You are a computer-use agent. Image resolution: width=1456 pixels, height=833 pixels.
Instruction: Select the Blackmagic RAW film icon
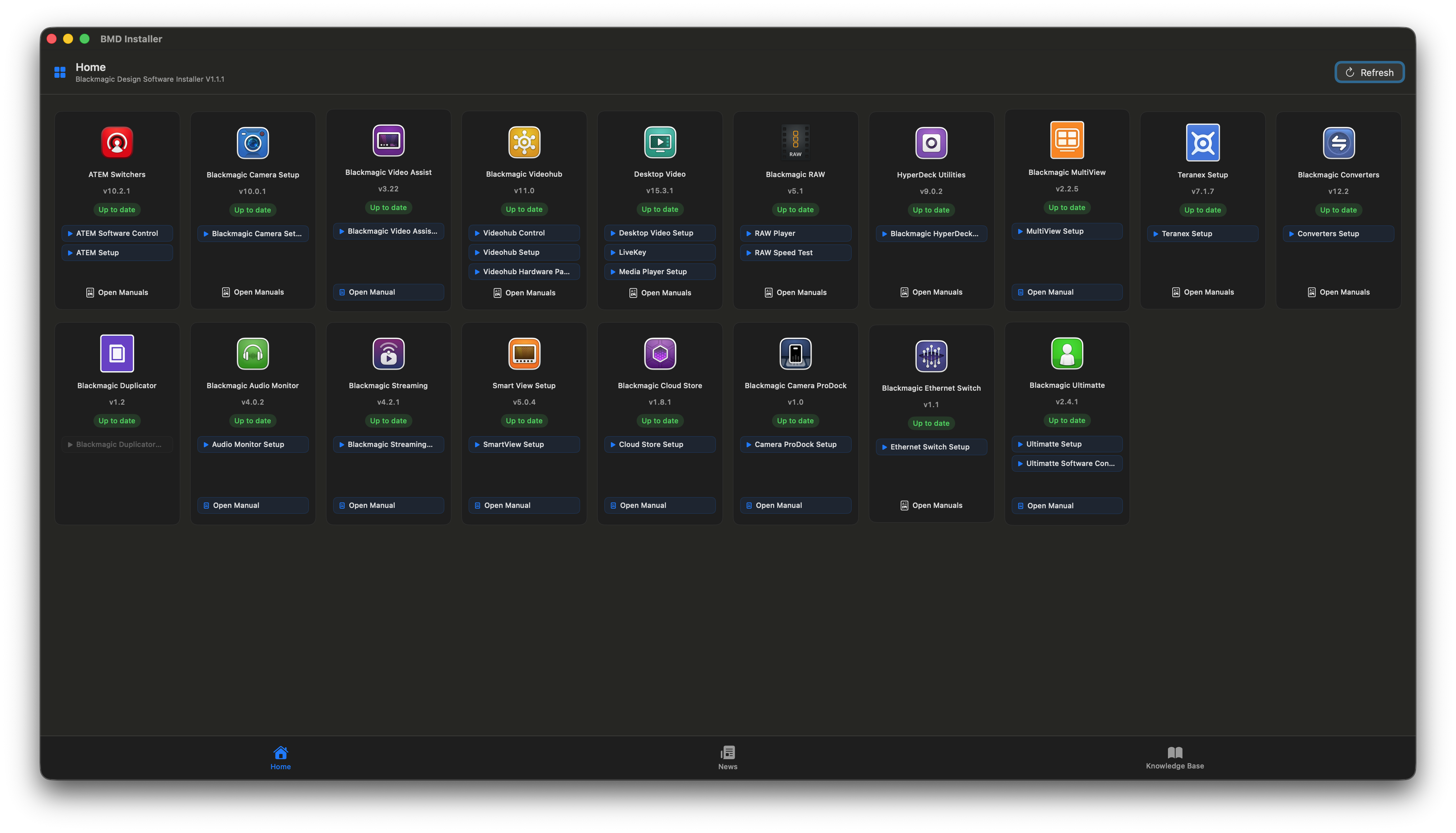[795, 141]
